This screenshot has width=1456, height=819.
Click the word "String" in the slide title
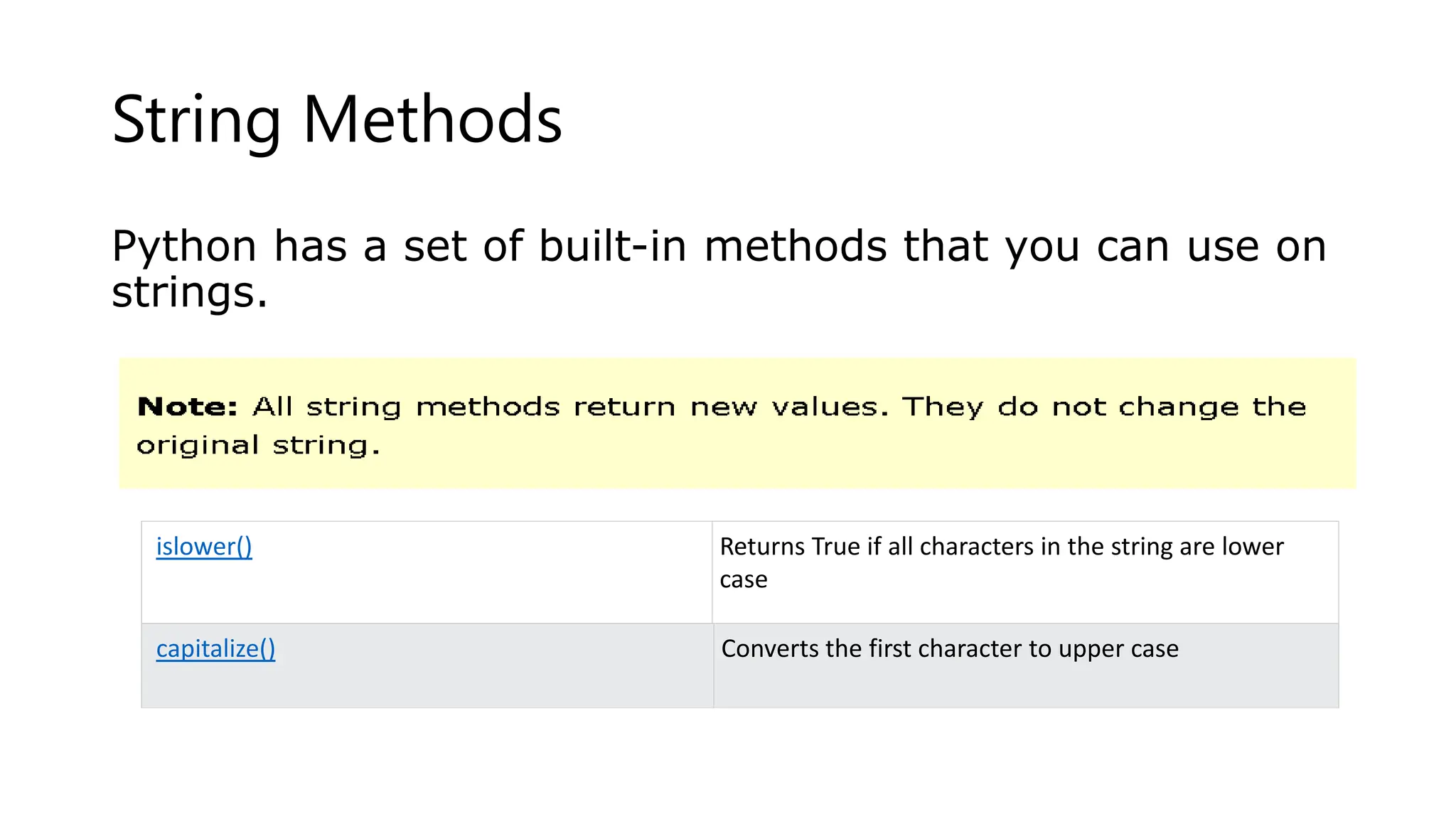(196, 121)
